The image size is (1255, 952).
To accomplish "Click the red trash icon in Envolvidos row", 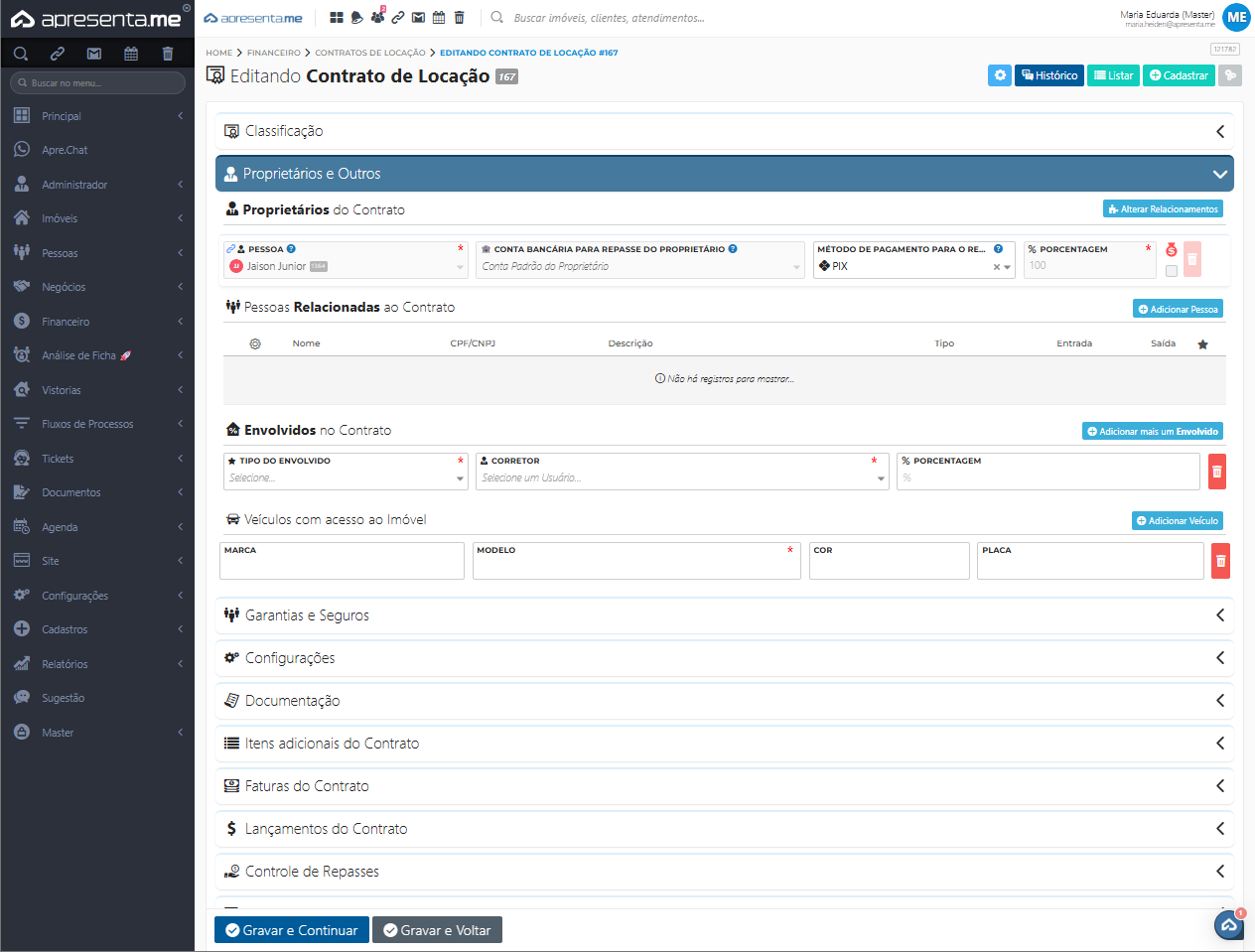I will [1216, 472].
